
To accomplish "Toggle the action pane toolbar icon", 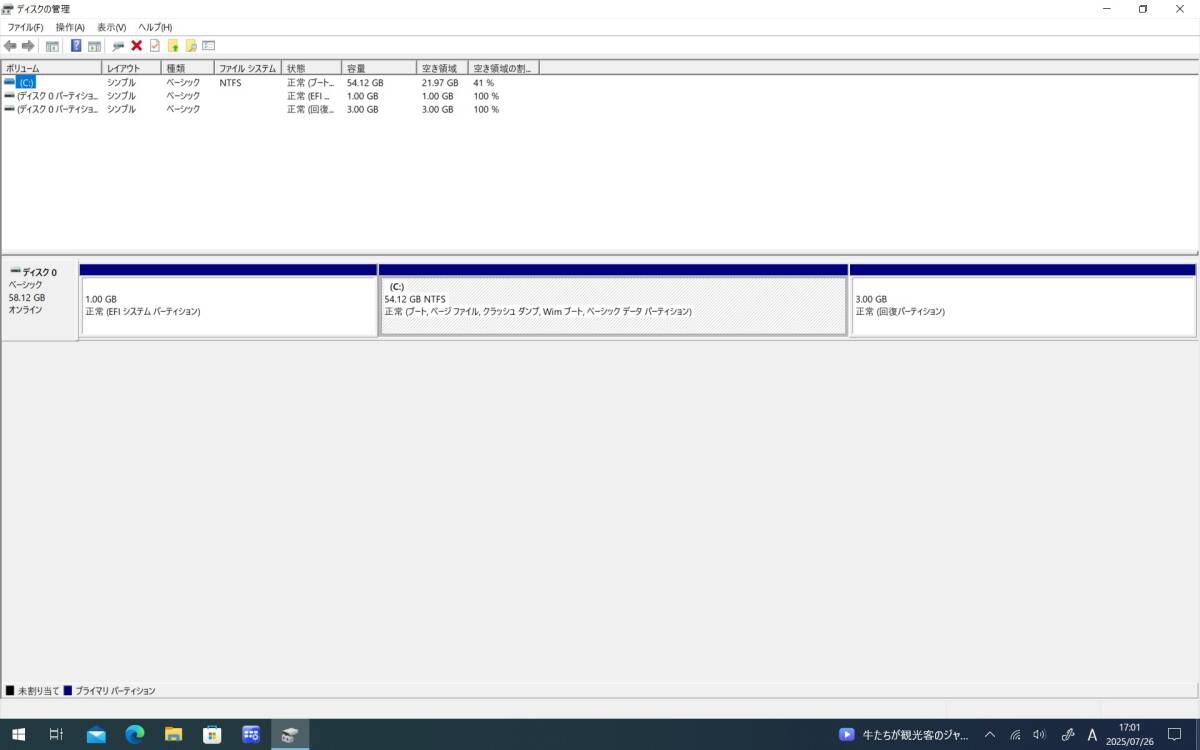I will 94,46.
